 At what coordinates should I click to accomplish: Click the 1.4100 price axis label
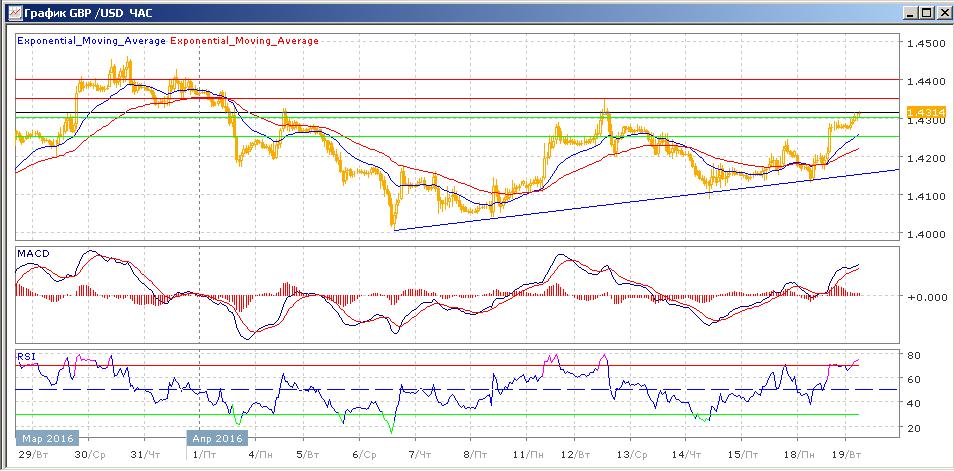[926, 196]
